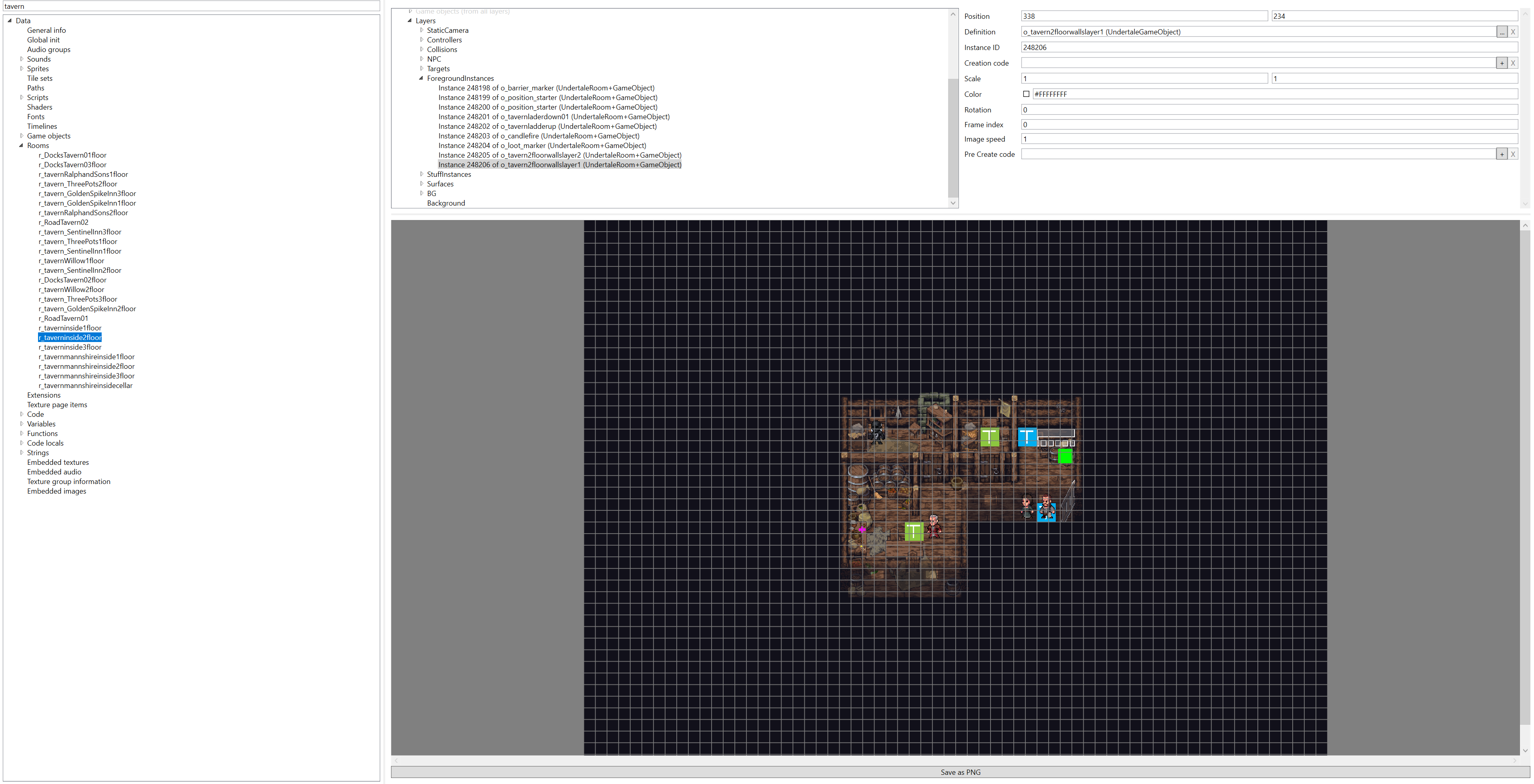The height and width of the screenshot is (784, 1534).
Task: Remove the Definition with its X button
Action: point(1512,32)
